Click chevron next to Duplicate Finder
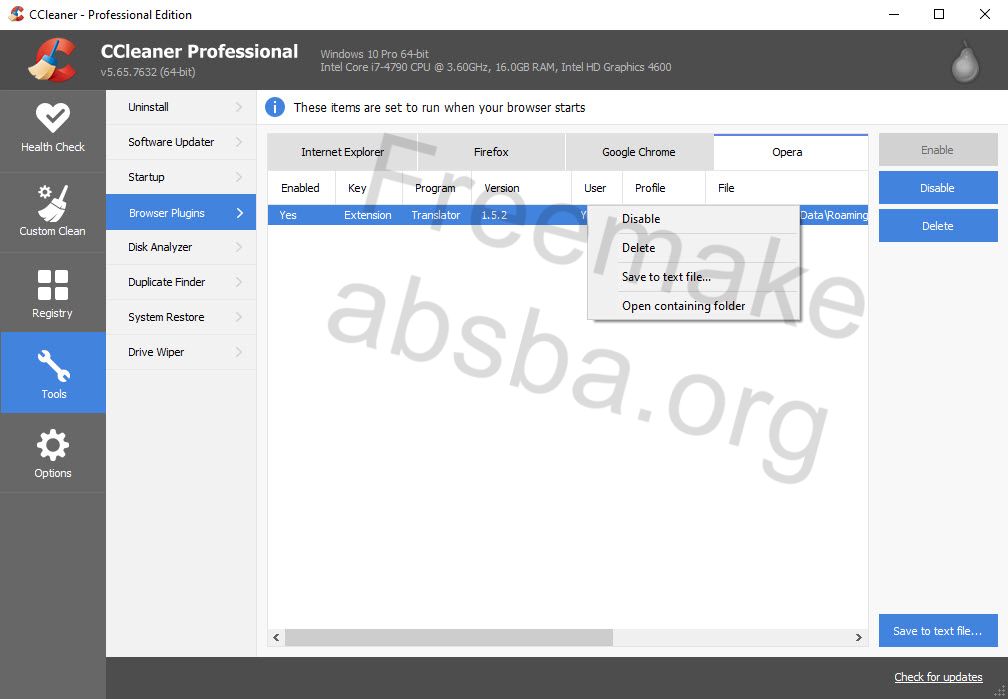This screenshot has width=1008, height=699. tap(239, 282)
